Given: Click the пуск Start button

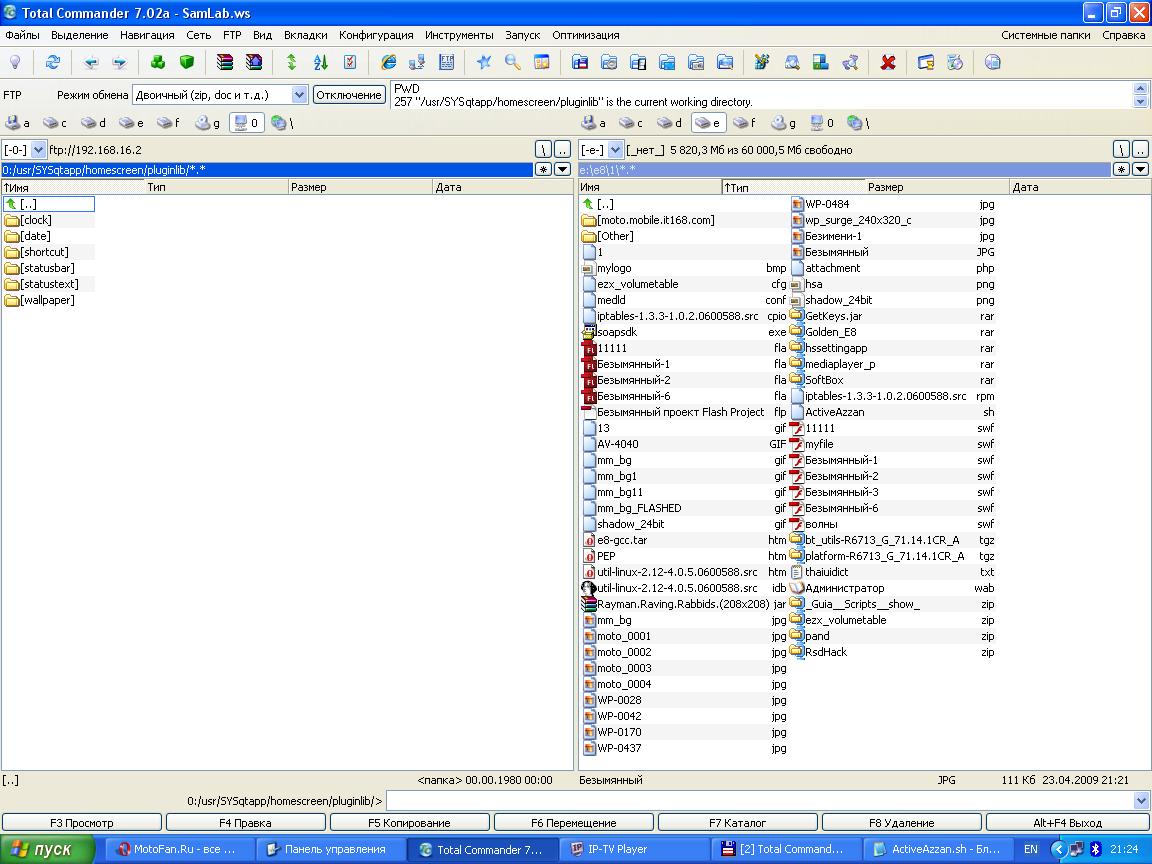Looking at the screenshot, I should (x=46, y=849).
